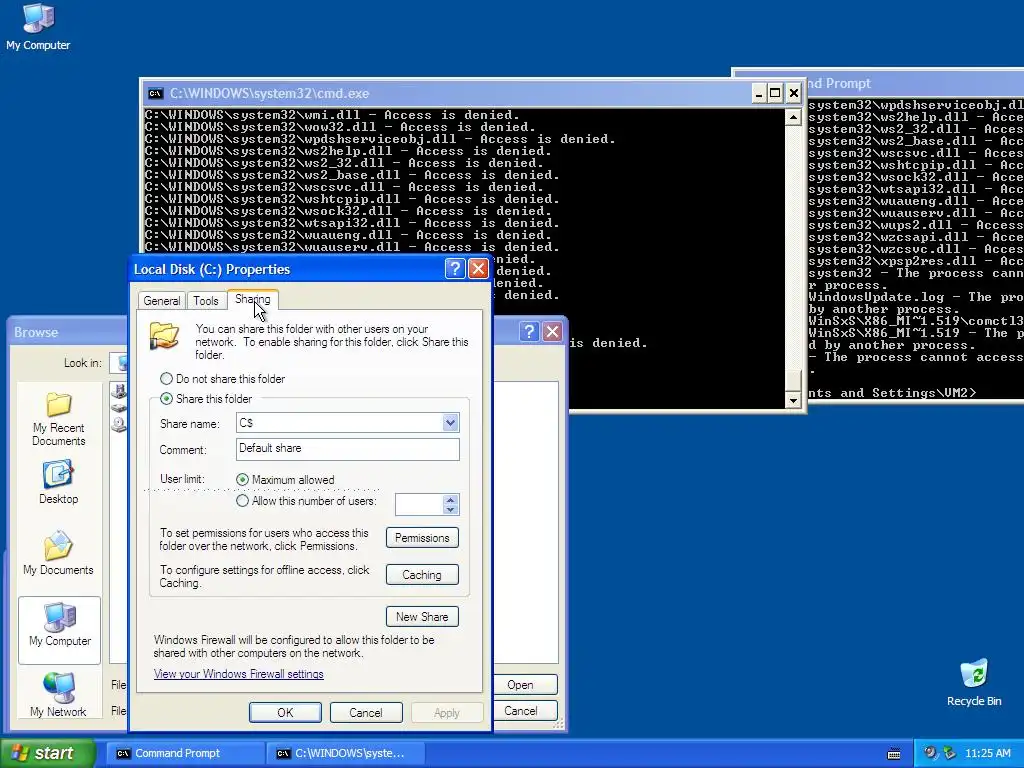Increase the user number spinner
This screenshot has width=1024, height=768.
click(450, 500)
